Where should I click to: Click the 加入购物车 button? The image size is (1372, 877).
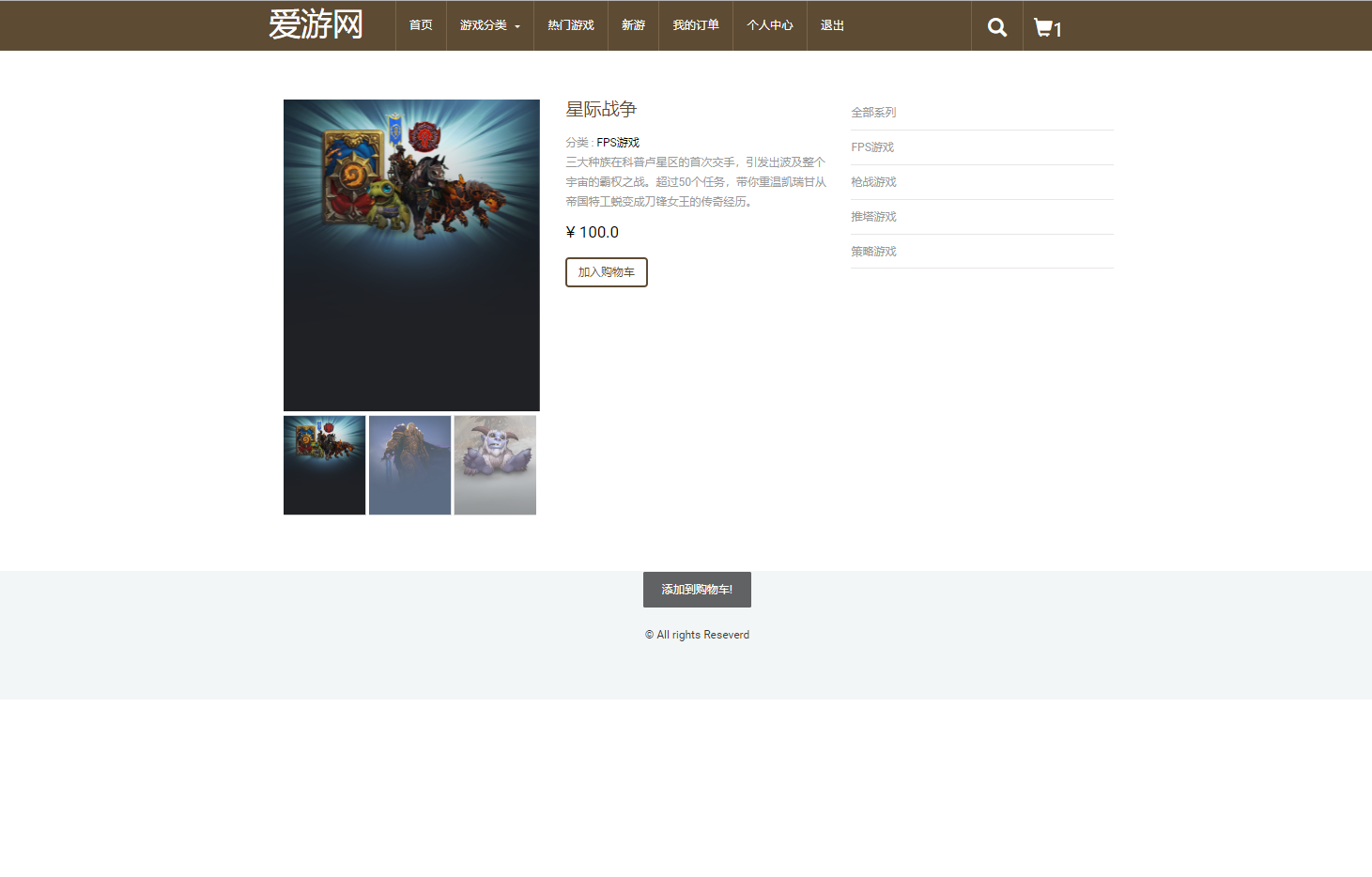click(x=606, y=272)
